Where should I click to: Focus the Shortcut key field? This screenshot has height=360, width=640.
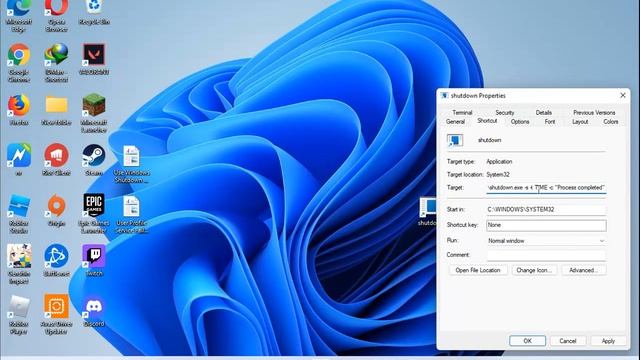(x=546, y=225)
